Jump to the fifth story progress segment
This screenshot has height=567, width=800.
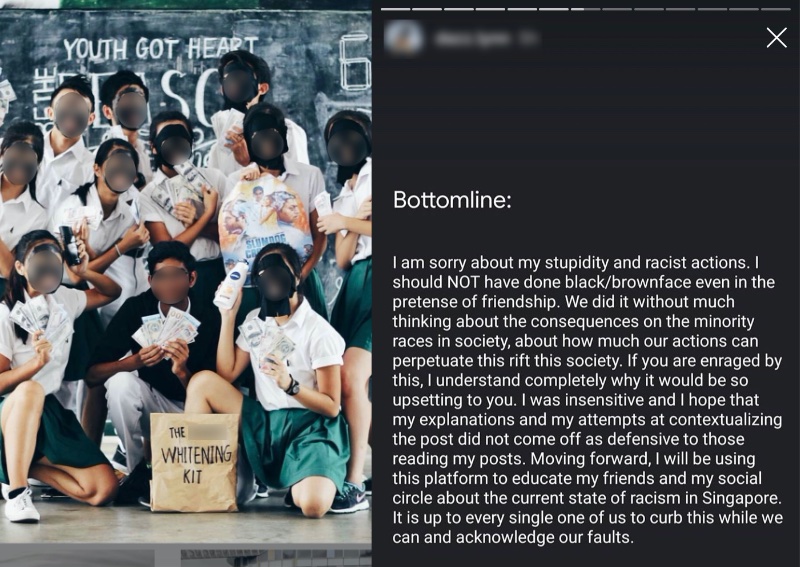(522, 9)
